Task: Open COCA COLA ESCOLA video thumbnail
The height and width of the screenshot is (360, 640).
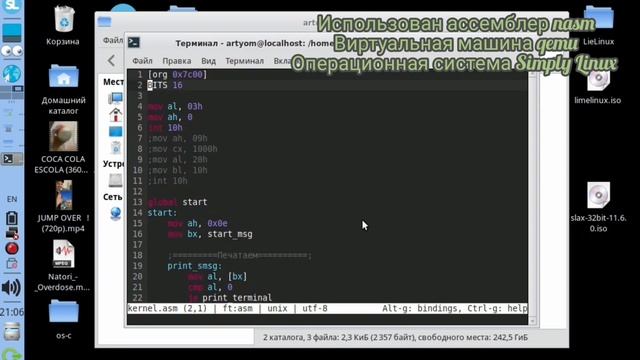Action: coord(63,136)
